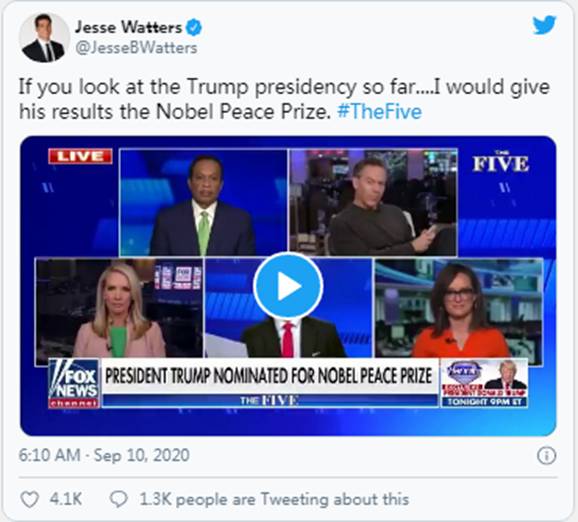The width and height of the screenshot is (578, 522).
Task: Click the reply speech bubble icon
Action: click(x=119, y=500)
